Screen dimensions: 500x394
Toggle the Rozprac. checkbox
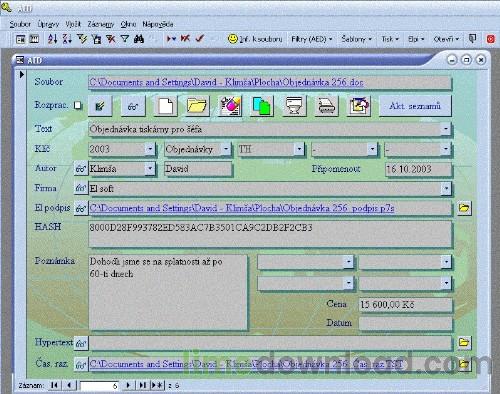tap(78, 106)
